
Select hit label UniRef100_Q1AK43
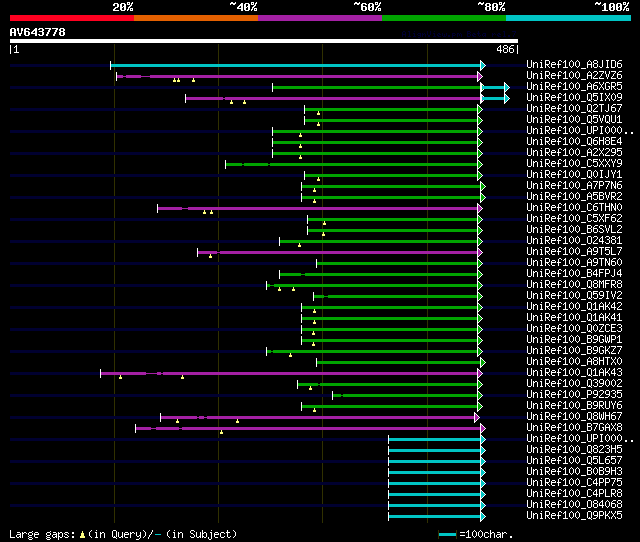pyautogui.click(x=574, y=373)
